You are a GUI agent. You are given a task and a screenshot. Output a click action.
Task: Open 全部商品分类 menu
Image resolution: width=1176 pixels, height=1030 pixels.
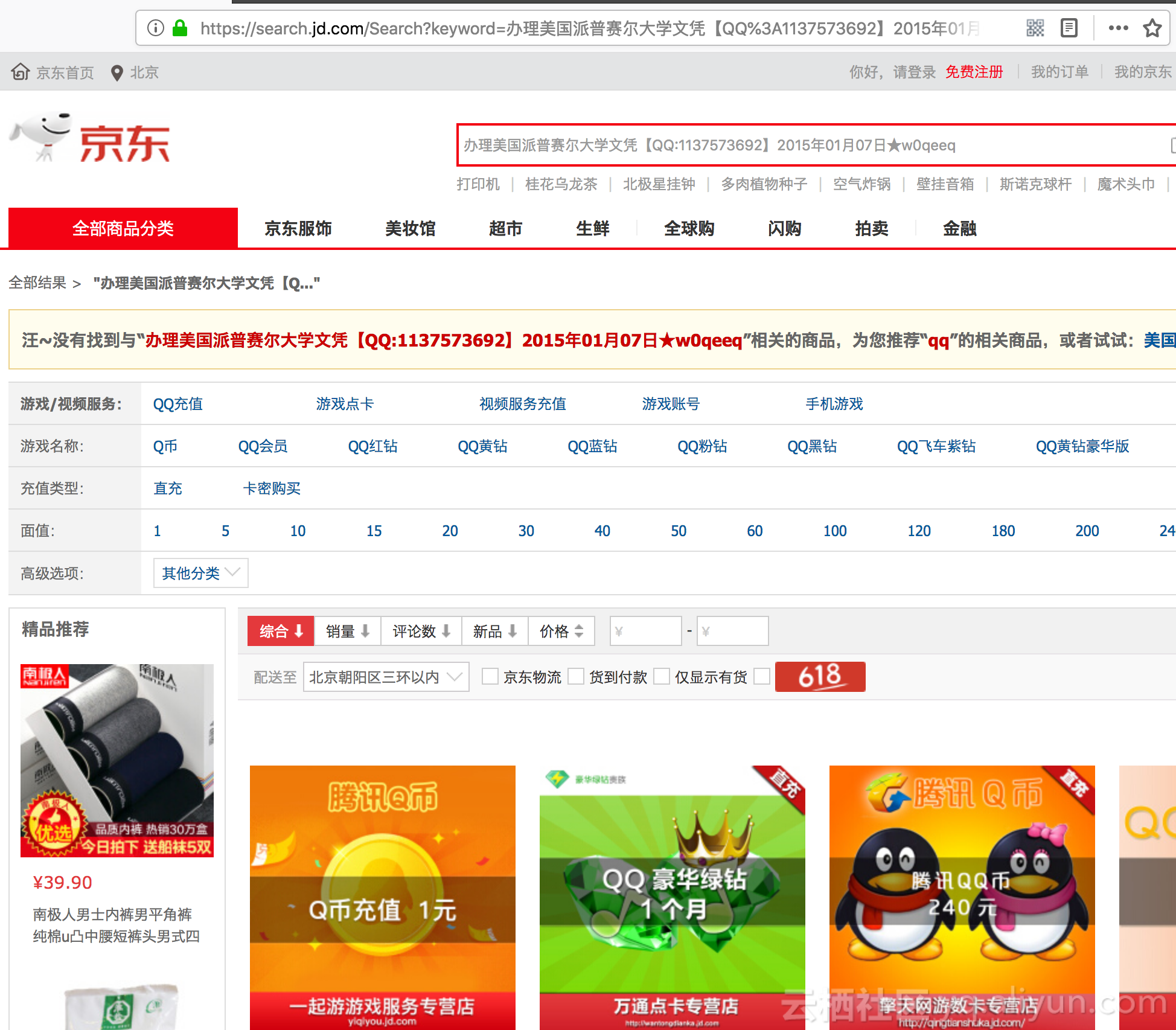[x=123, y=228]
